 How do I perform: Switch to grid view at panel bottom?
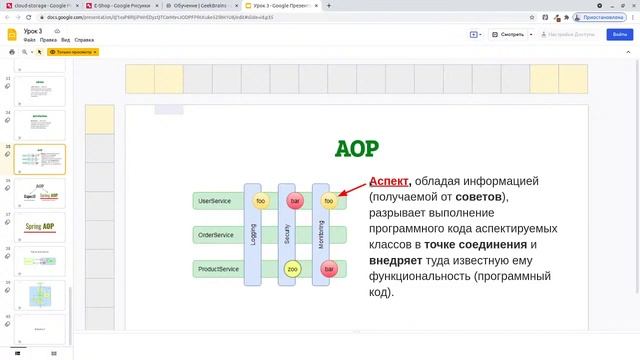(54, 353)
